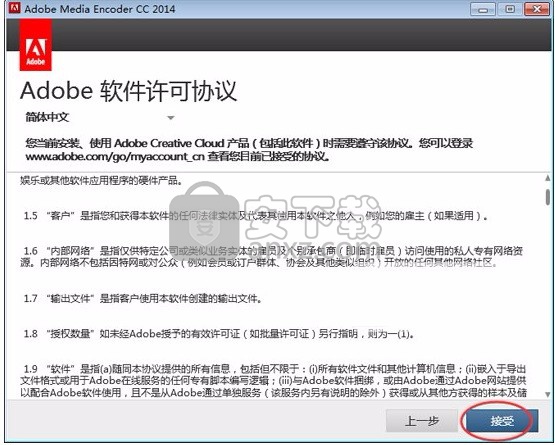Click the Adobe 软件许可协议 heading

128,91
